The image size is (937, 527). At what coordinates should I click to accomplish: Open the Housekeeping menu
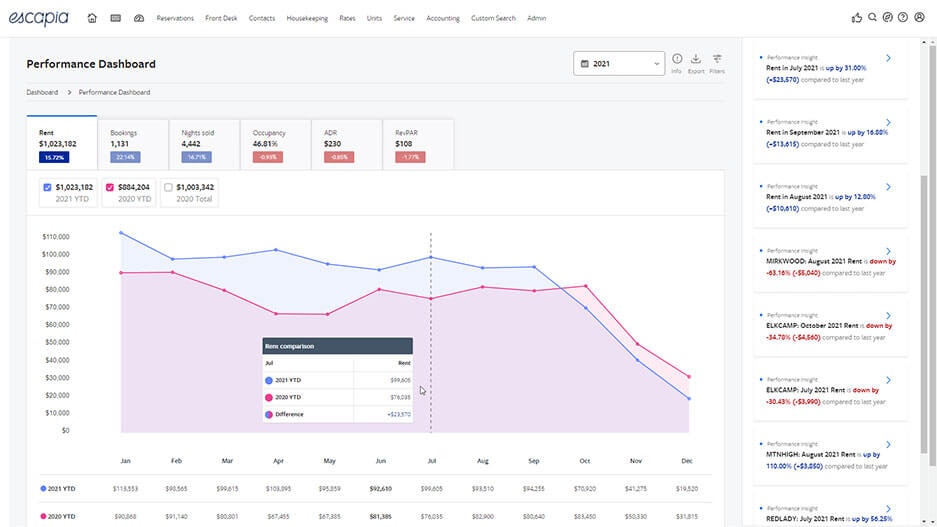coord(307,18)
